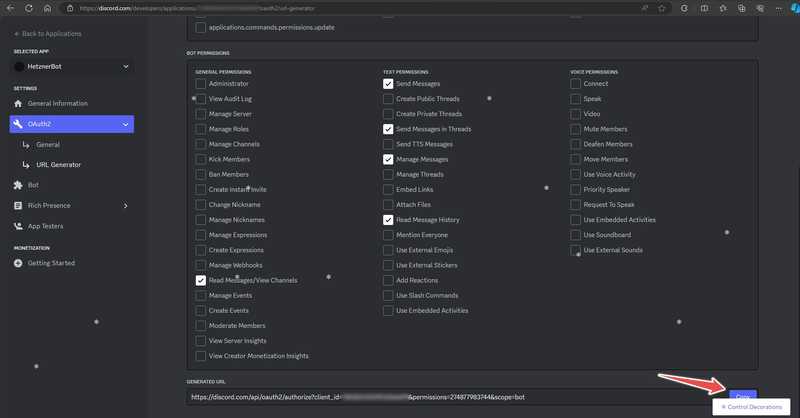Screen dimensions: 800x418
Task: Collapse the OAuth2 section chevron
Action: (x=125, y=125)
